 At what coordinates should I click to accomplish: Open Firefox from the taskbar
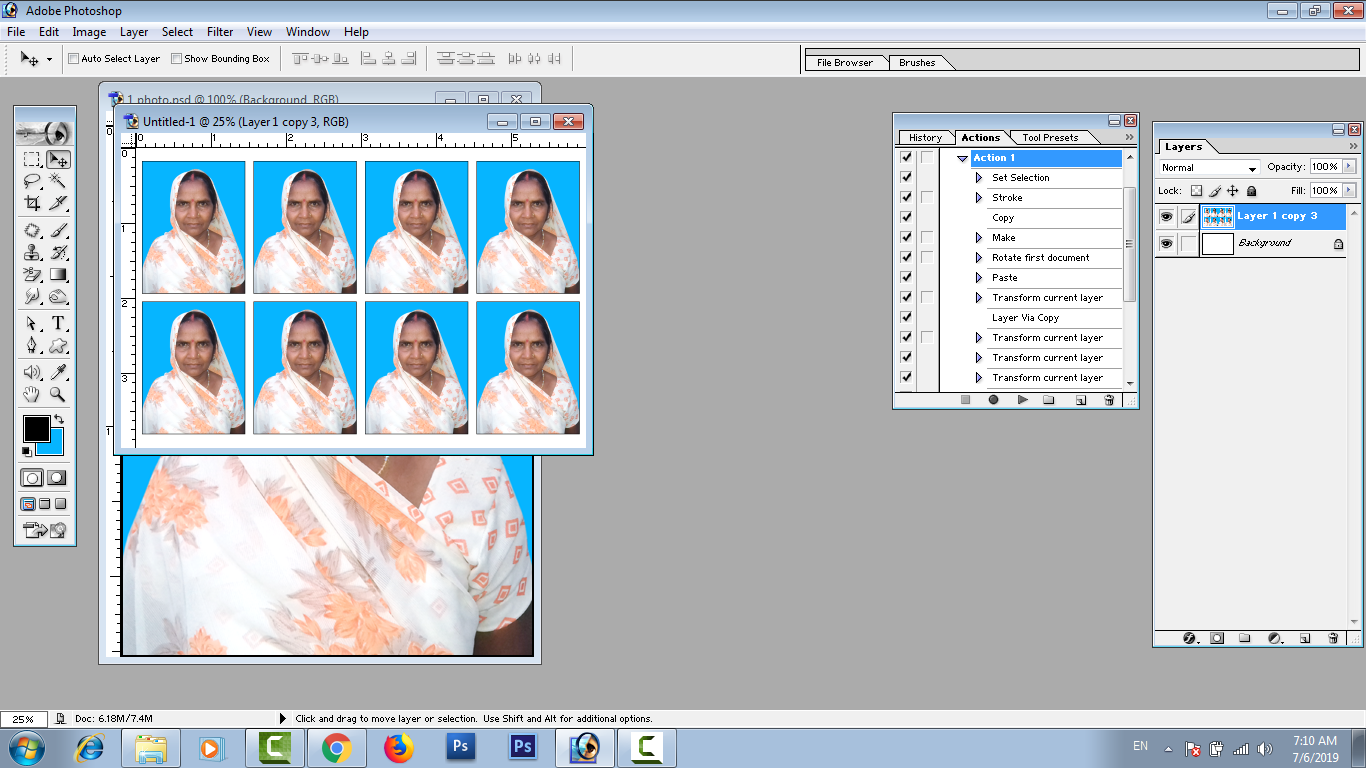[x=398, y=748]
